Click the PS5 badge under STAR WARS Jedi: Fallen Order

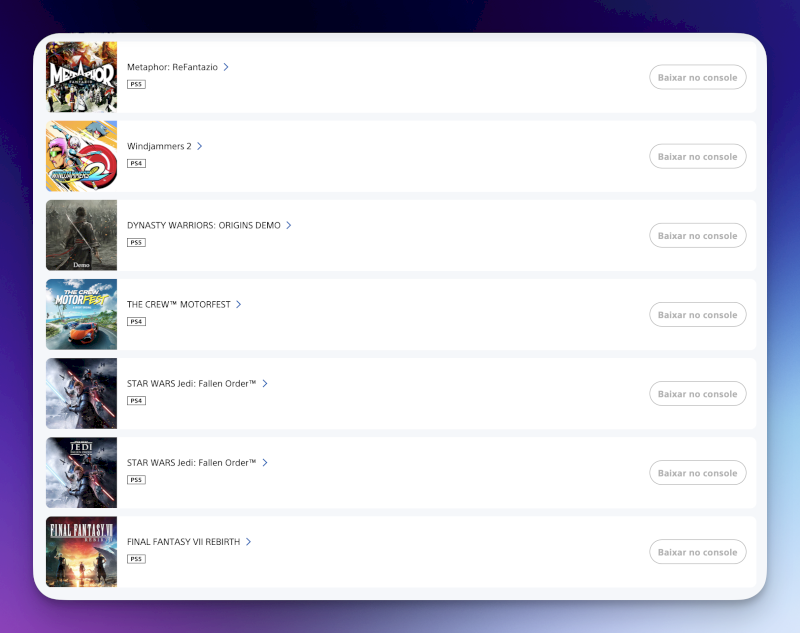pos(136,479)
